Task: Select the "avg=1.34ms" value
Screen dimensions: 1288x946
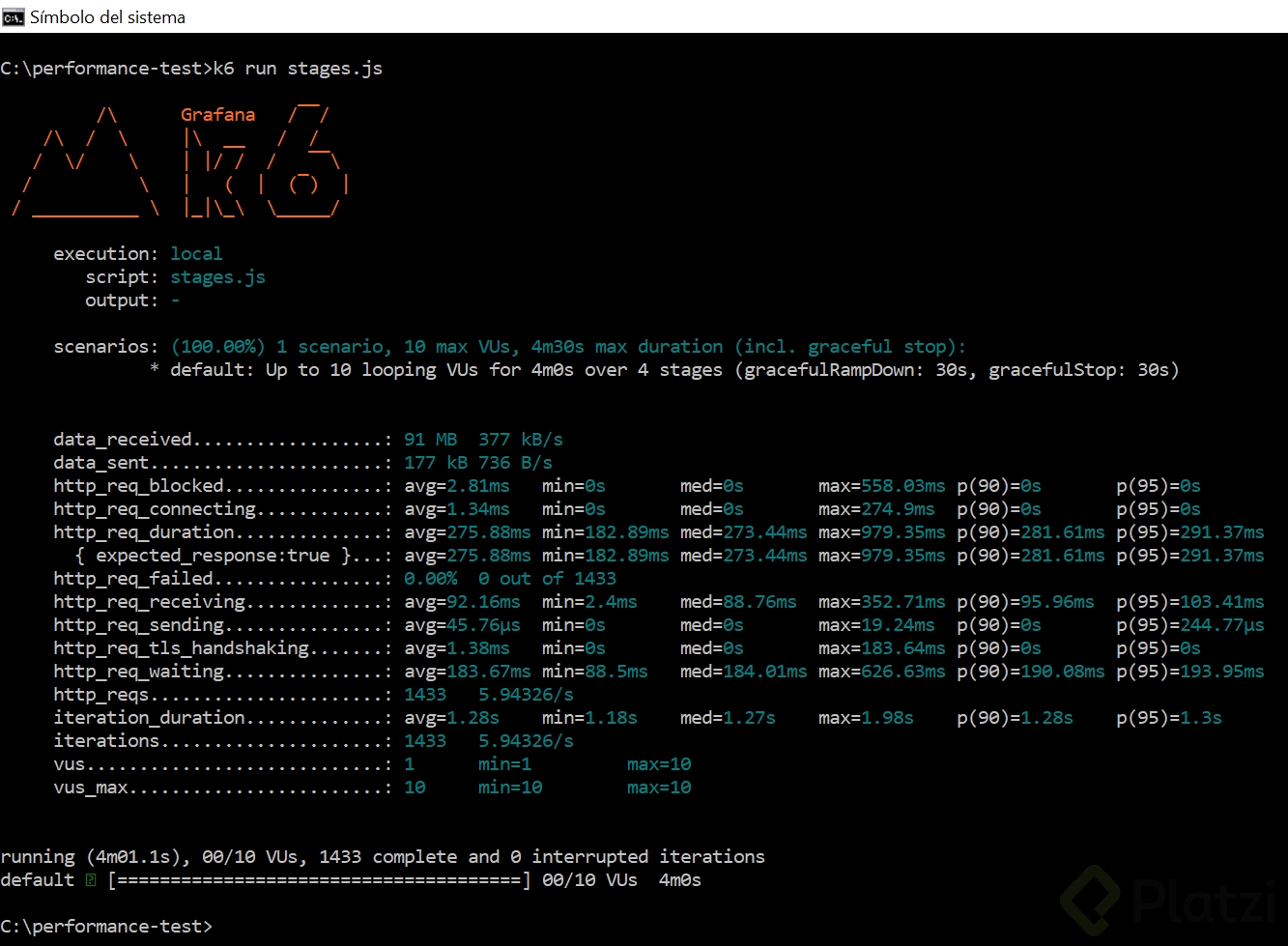Action: coord(457,509)
